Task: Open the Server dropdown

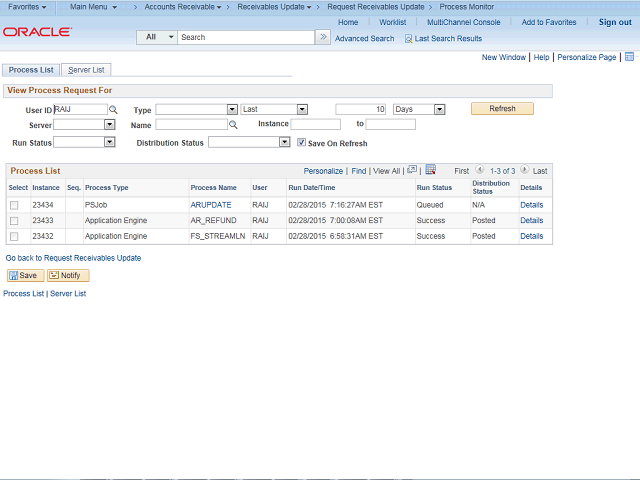Action: click(109, 124)
